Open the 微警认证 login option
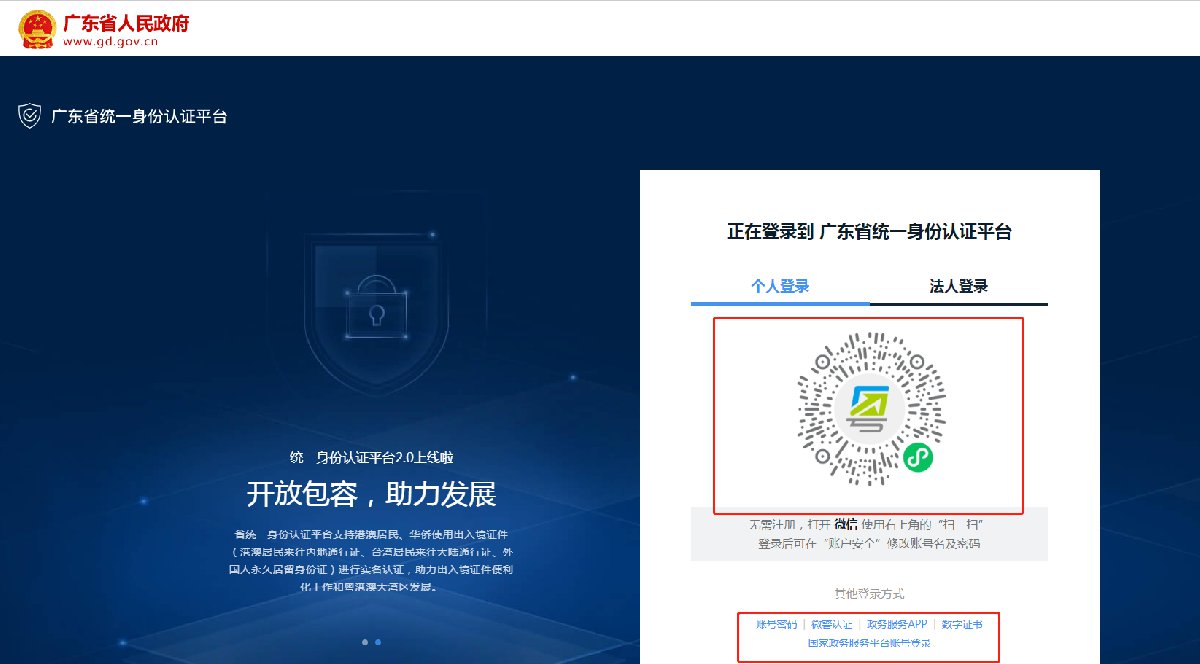Image resolution: width=1200 pixels, height=664 pixels. pyautogui.click(x=832, y=624)
